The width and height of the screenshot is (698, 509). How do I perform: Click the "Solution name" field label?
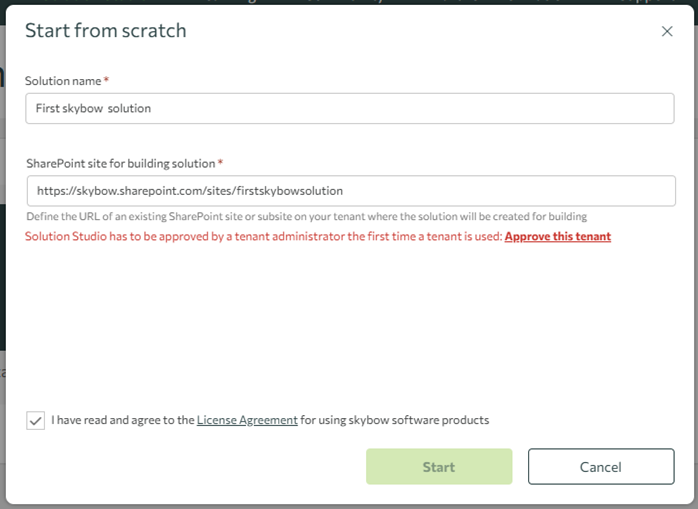click(64, 79)
